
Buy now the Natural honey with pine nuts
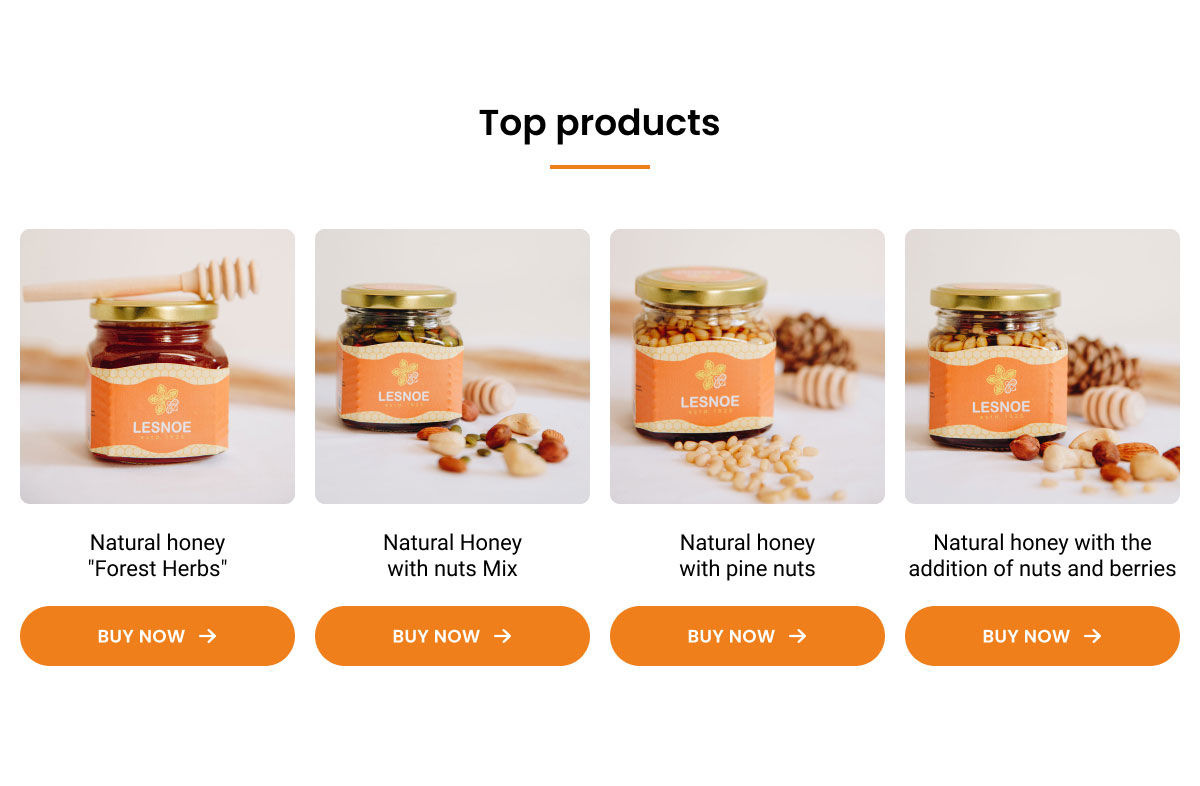coord(747,636)
